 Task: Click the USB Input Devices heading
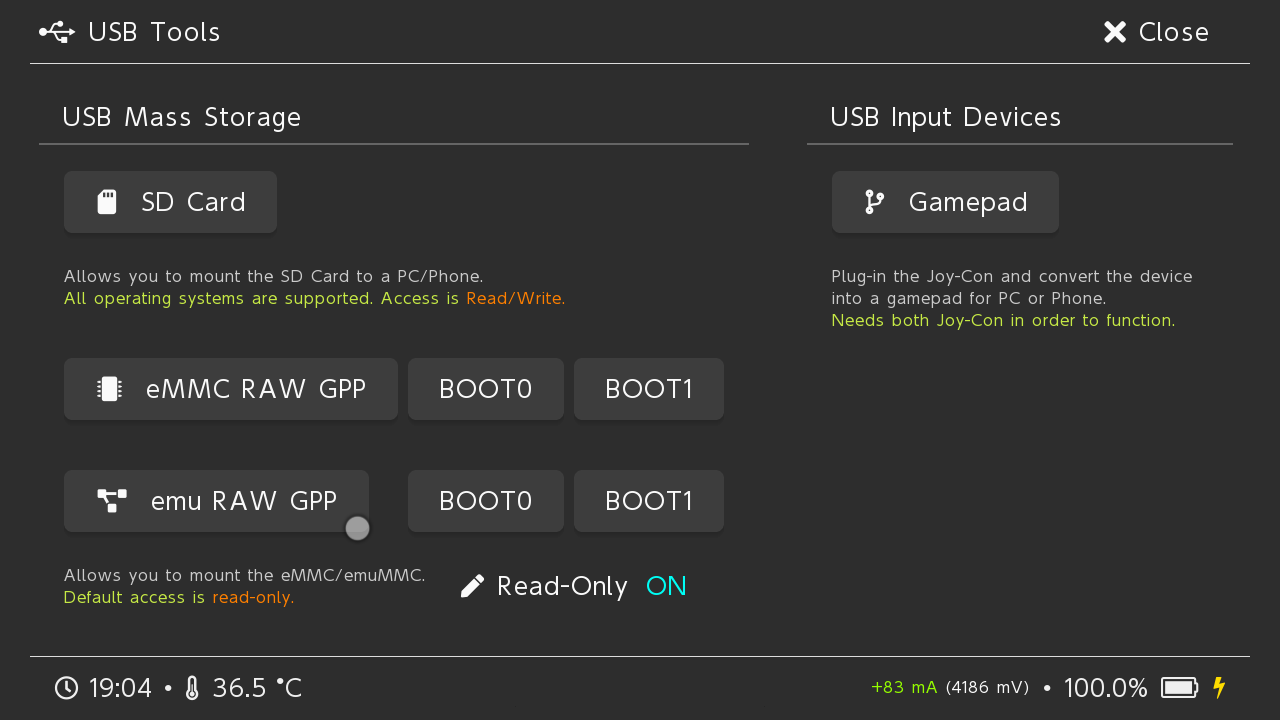pyautogui.click(x=946, y=117)
